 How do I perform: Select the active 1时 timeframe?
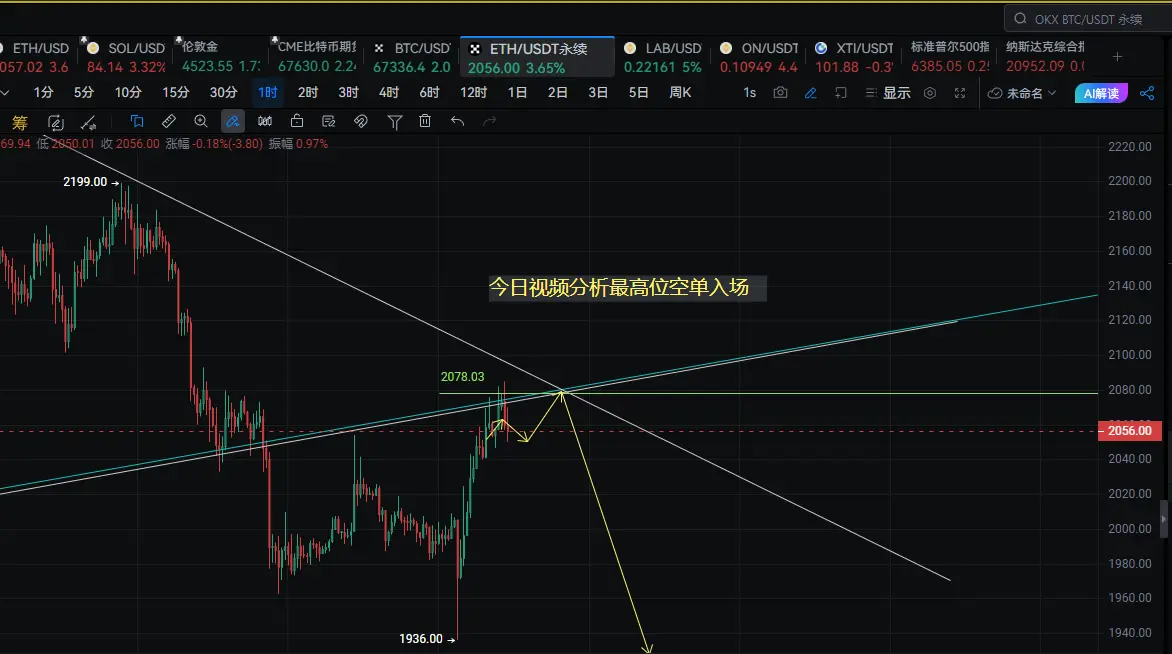pos(268,93)
